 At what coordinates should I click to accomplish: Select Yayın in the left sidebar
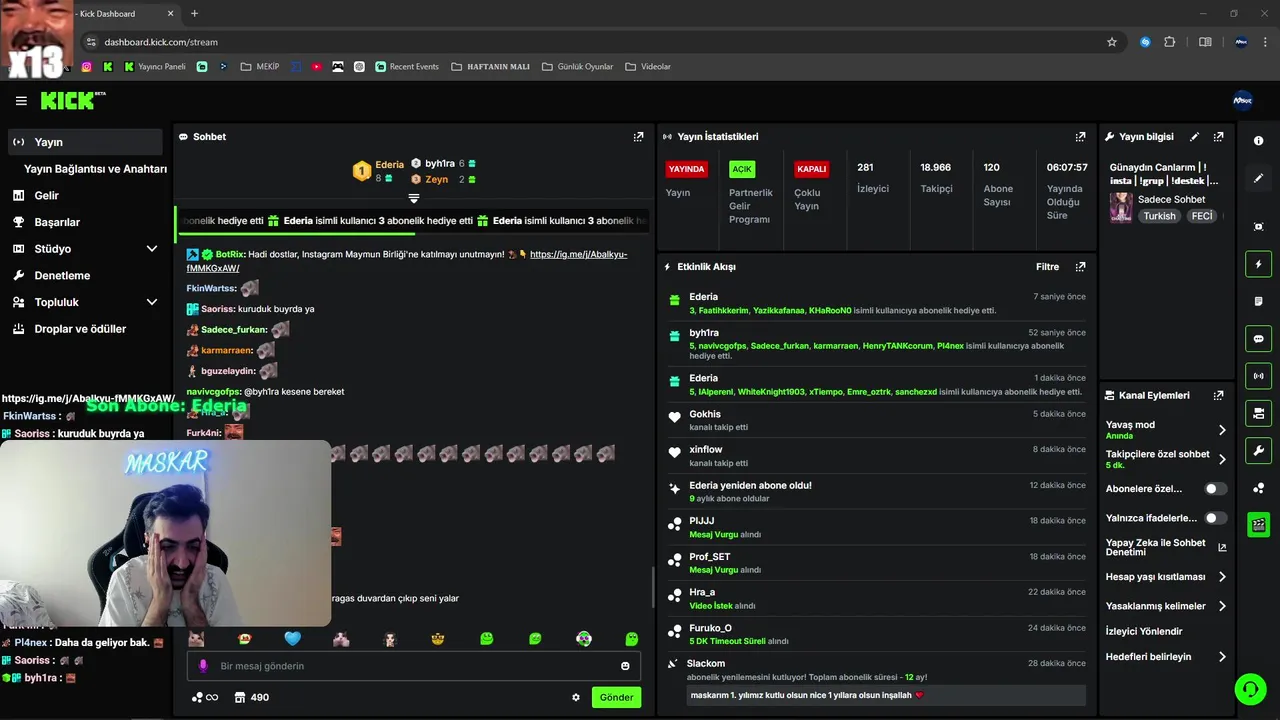point(85,142)
